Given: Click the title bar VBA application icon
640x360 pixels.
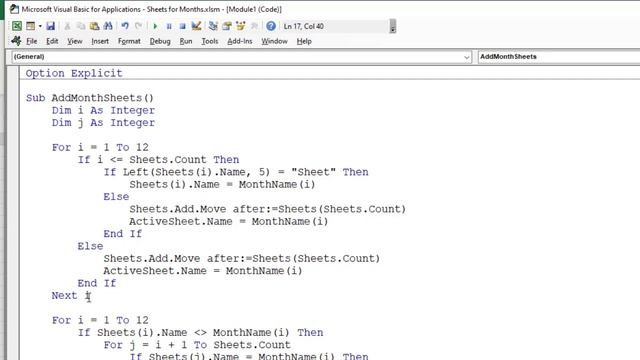Looking at the screenshot, I should point(14,9).
